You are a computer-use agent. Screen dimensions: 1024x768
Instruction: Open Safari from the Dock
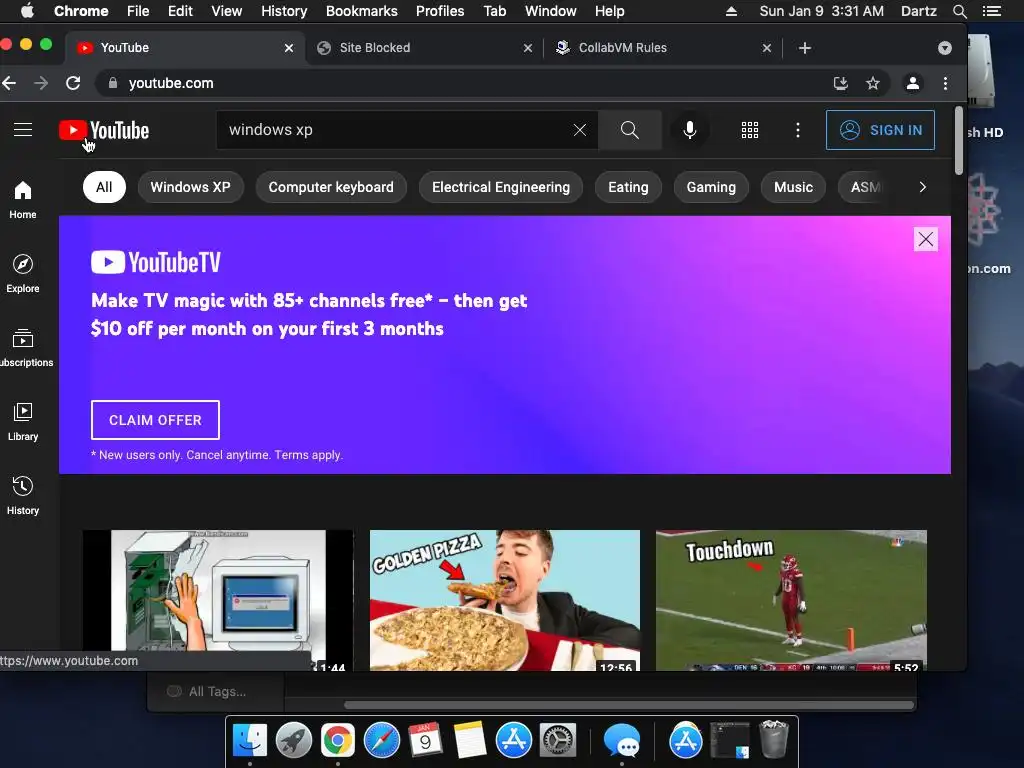[381, 740]
